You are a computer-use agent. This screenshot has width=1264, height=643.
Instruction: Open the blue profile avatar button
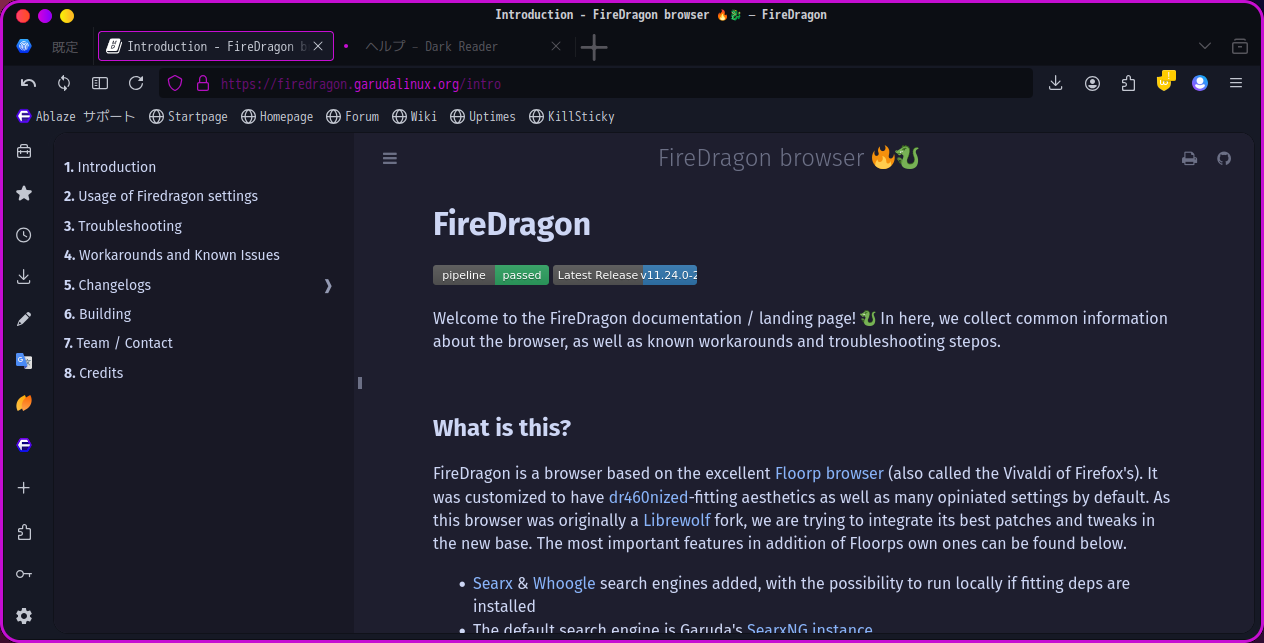[1200, 83]
